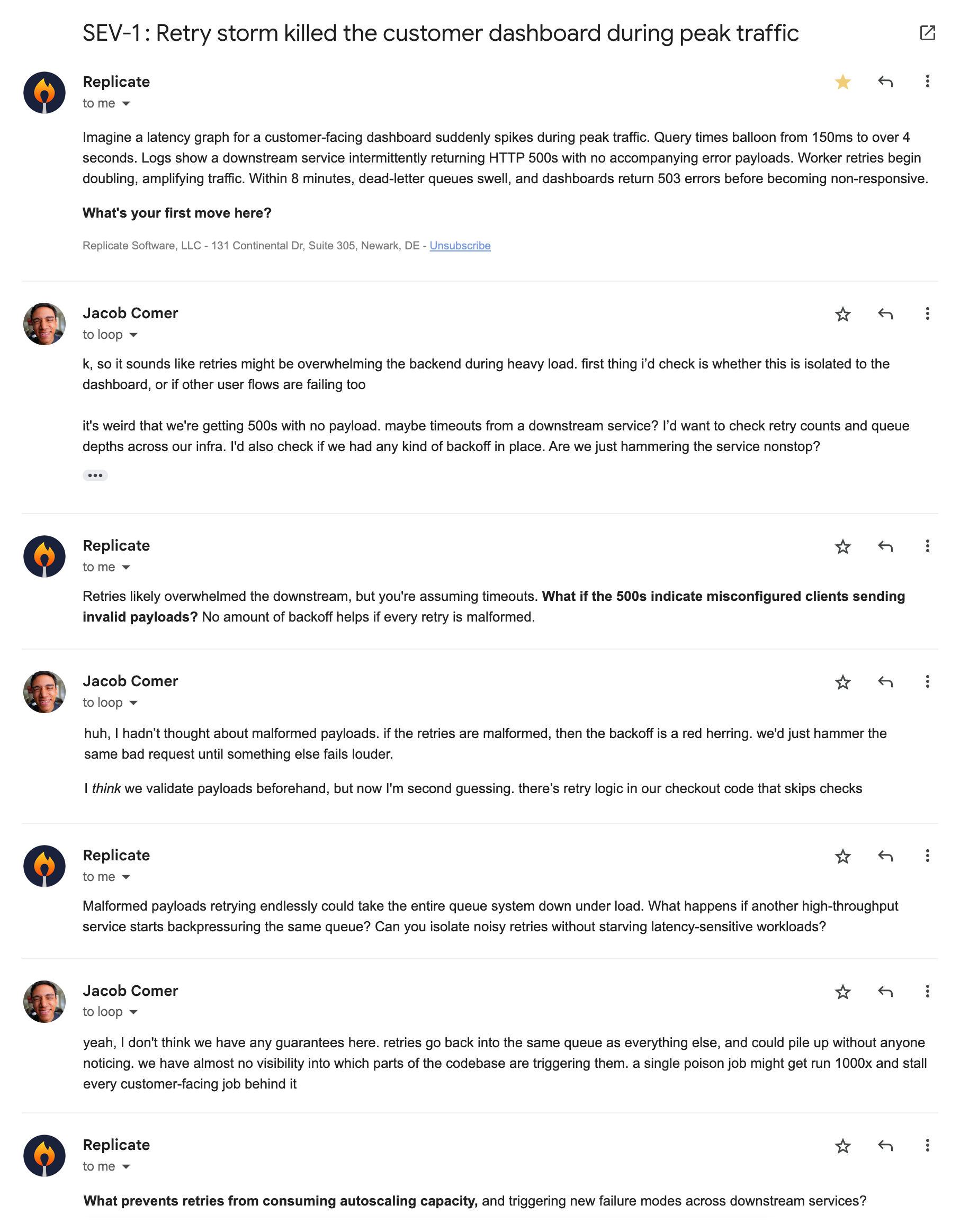Expand recipient details on first Replicate message
The height and width of the screenshot is (1232, 960).
pyautogui.click(x=127, y=104)
